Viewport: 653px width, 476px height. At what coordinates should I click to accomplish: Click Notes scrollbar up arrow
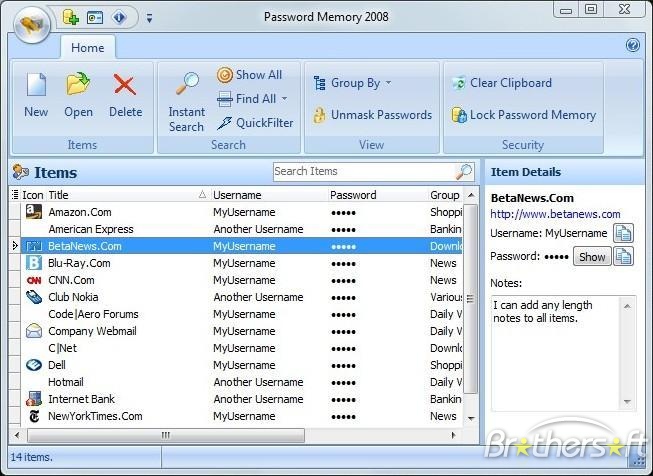coord(627,307)
